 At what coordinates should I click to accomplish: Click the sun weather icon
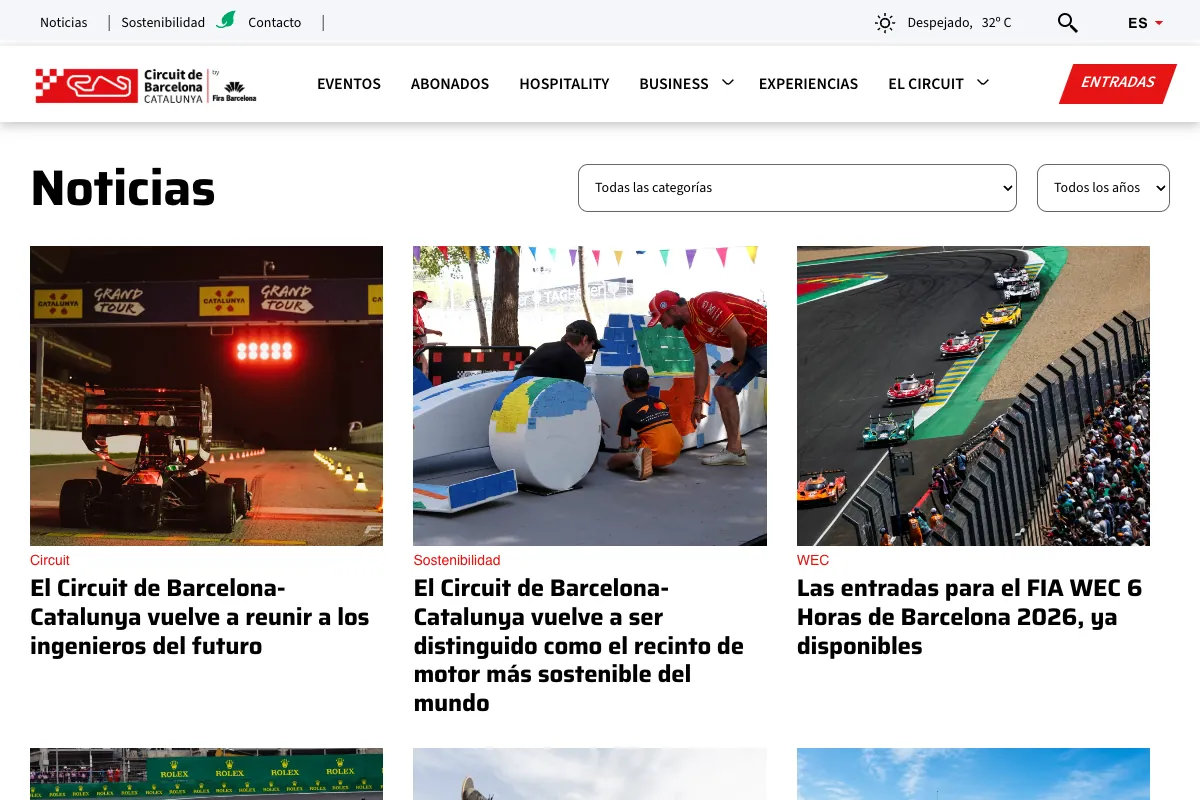pos(885,22)
